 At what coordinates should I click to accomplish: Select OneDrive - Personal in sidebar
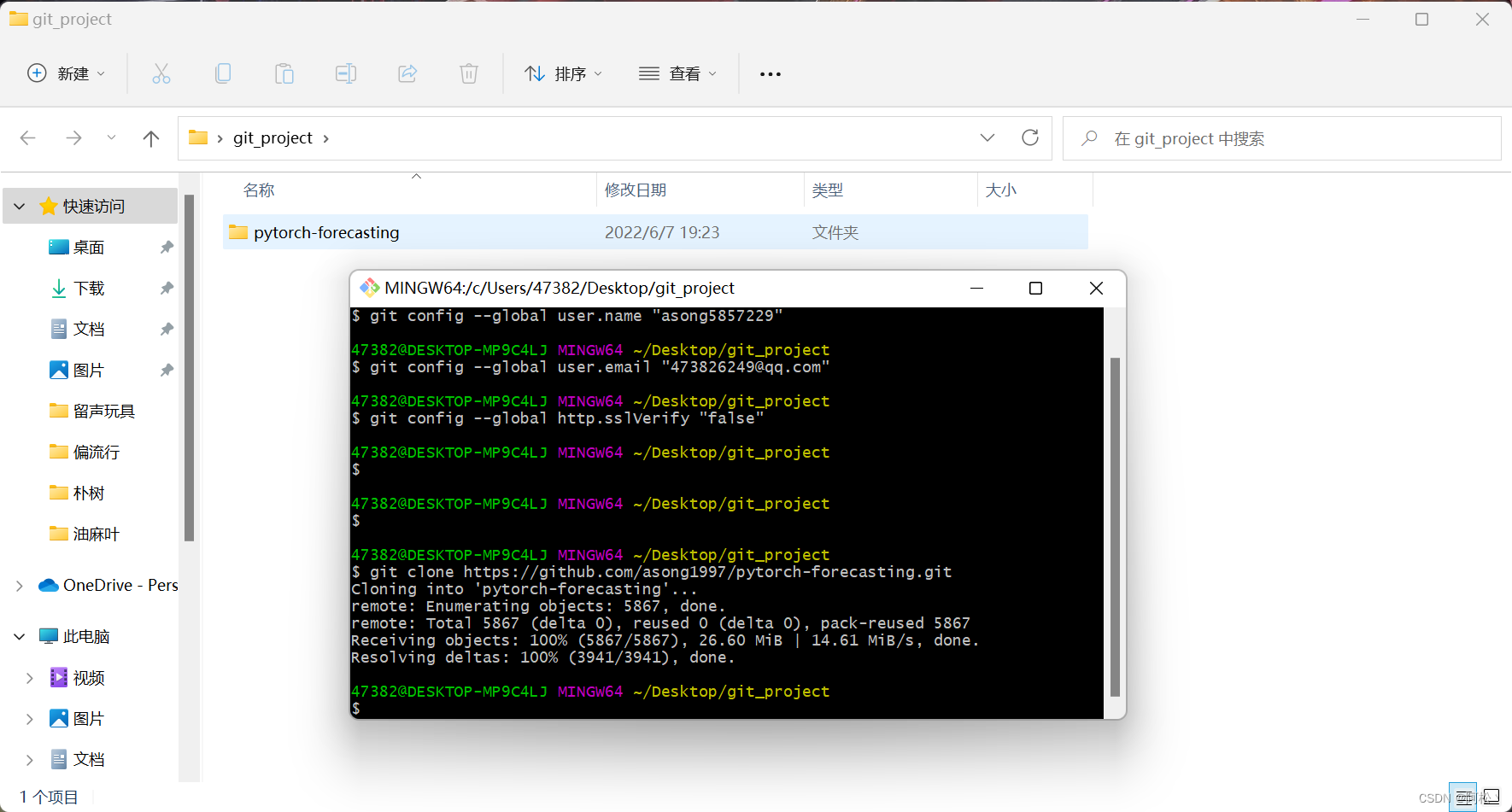point(108,586)
